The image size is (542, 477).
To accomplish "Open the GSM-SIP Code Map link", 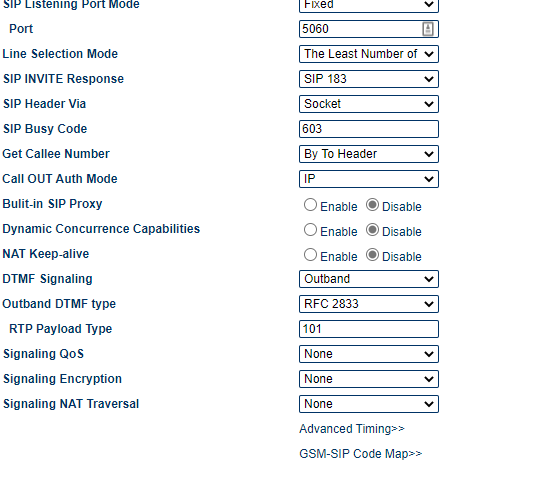I will click(x=361, y=454).
